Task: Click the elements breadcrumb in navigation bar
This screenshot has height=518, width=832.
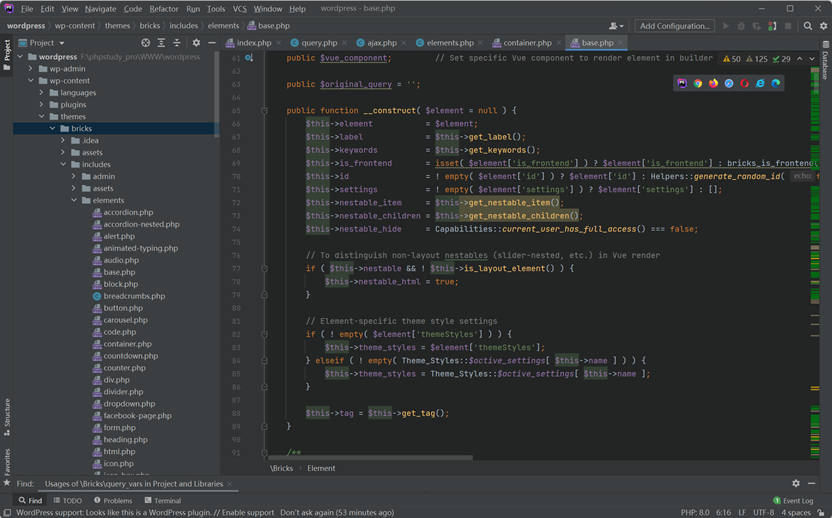Action: [223, 25]
